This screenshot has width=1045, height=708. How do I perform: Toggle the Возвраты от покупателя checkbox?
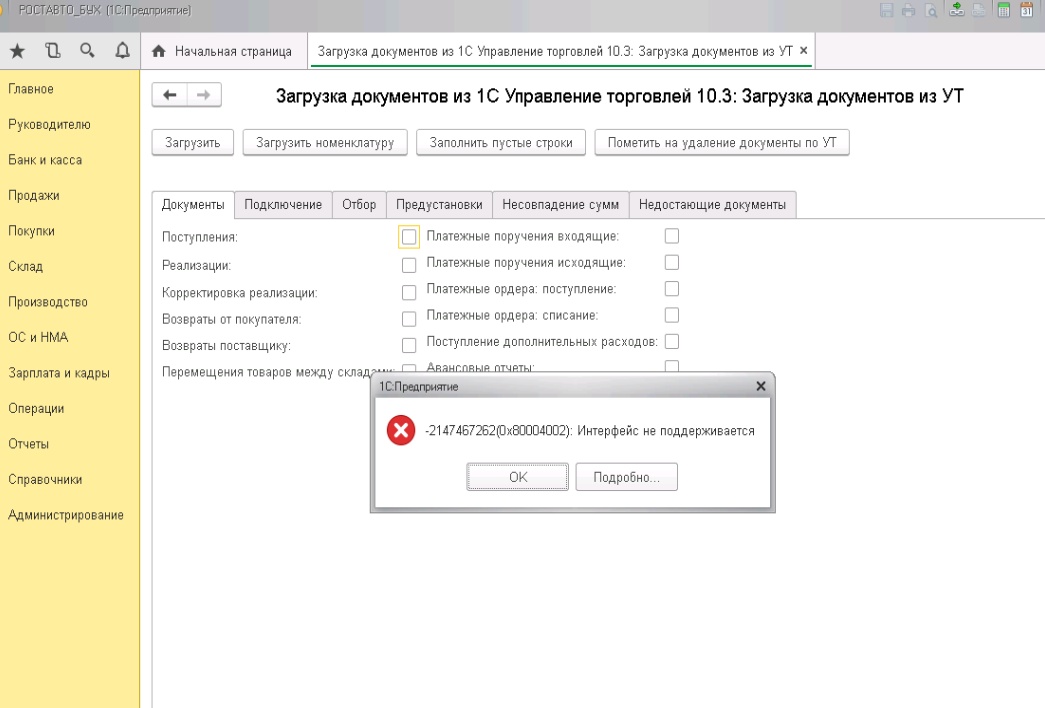[x=408, y=319]
